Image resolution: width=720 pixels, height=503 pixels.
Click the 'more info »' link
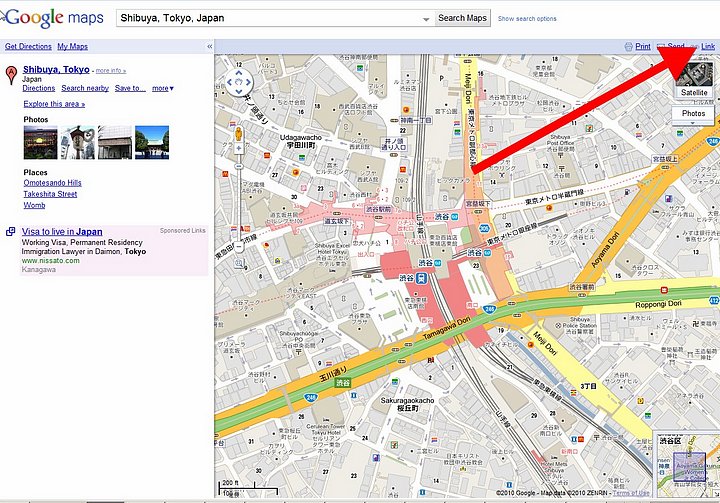111,71
